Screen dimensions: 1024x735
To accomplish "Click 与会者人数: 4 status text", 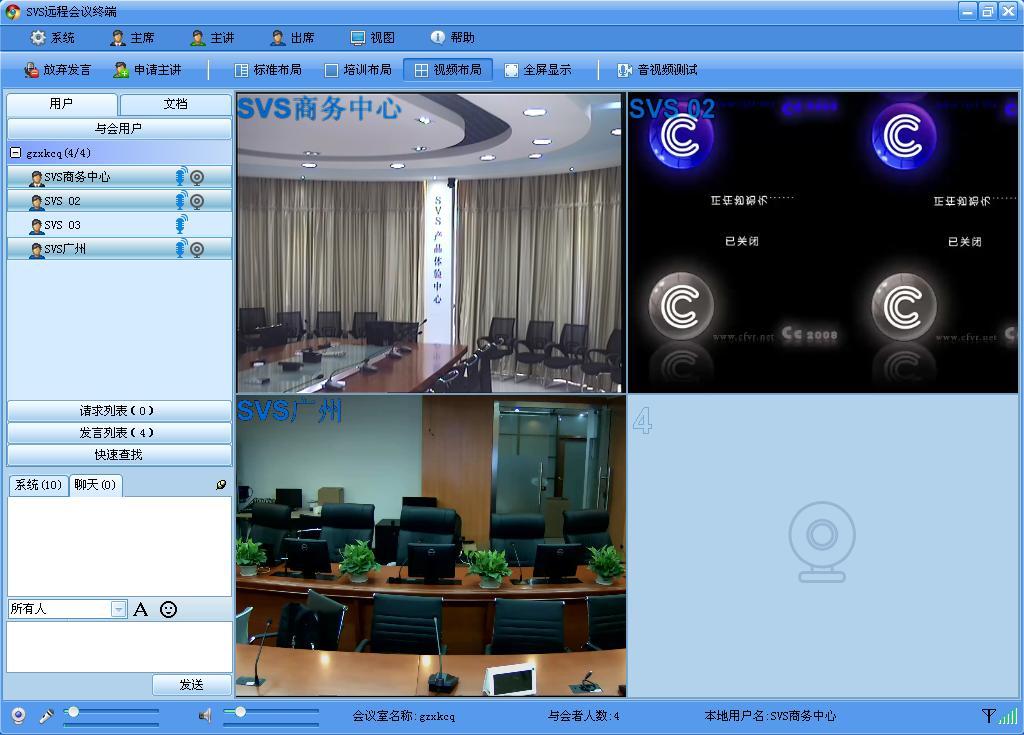I will [x=583, y=716].
